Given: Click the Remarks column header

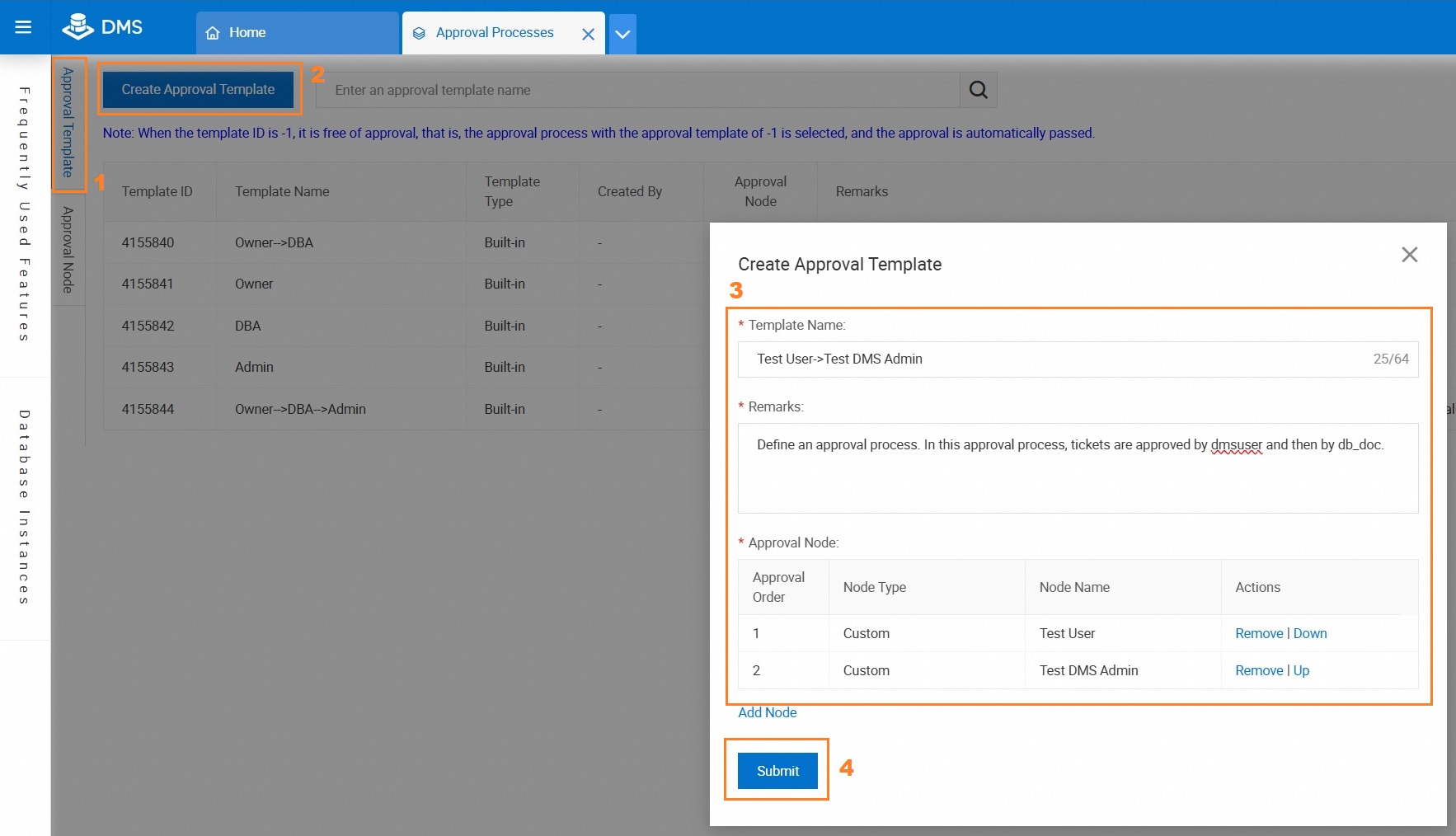Looking at the screenshot, I should tap(862, 191).
